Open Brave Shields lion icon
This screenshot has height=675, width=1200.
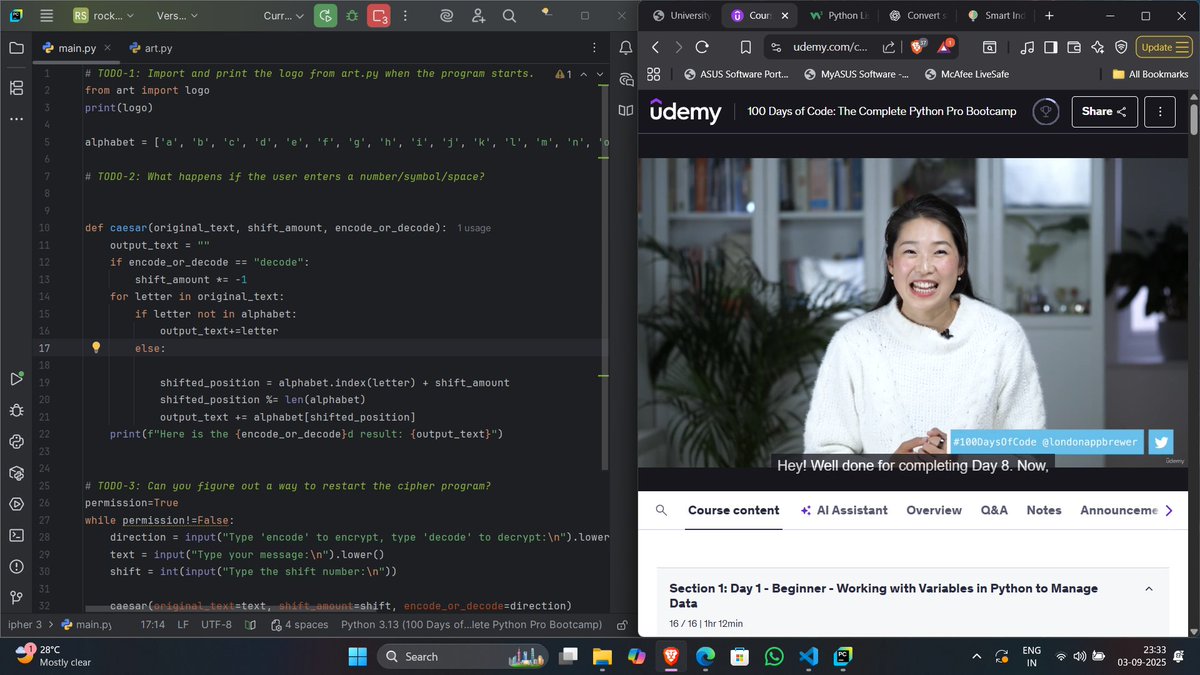[918, 47]
